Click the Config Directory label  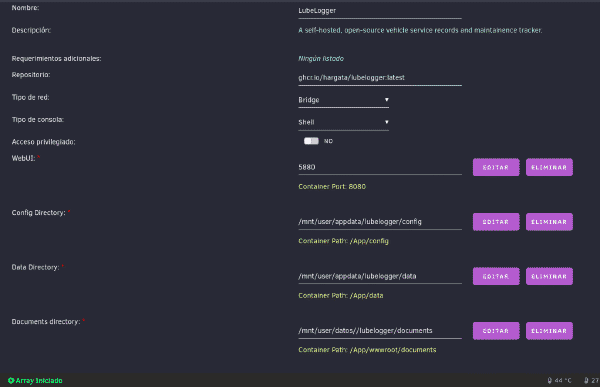[x=38, y=213]
